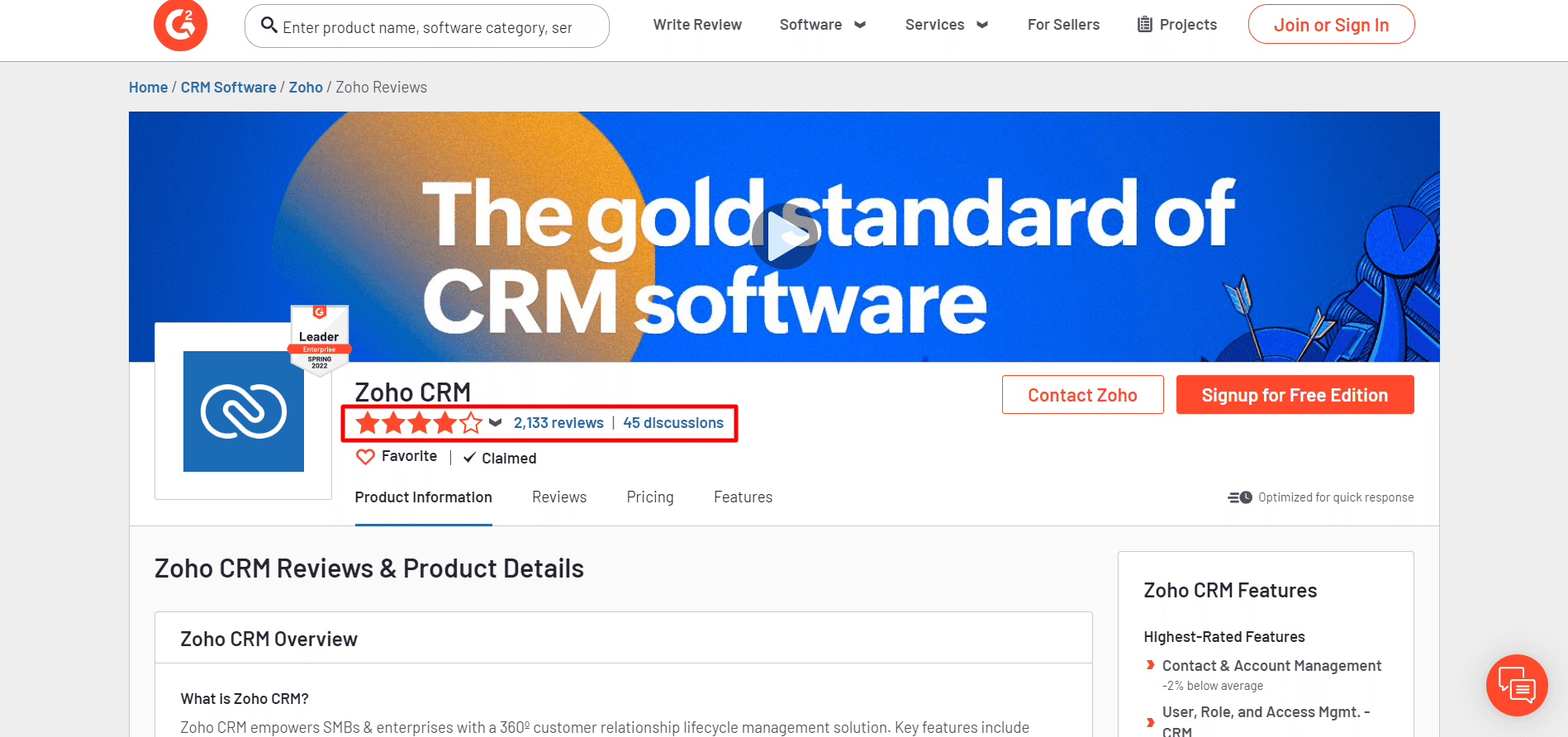Click Signup for Free Edition button
This screenshot has height=737, width=1568.
coord(1295,395)
